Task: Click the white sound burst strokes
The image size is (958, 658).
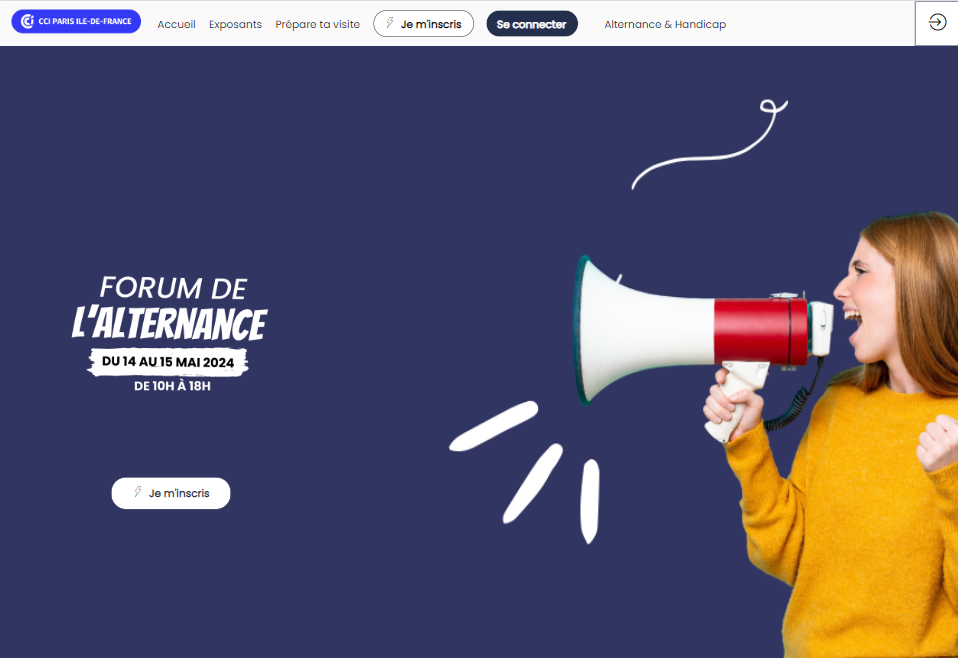Action: (x=525, y=472)
